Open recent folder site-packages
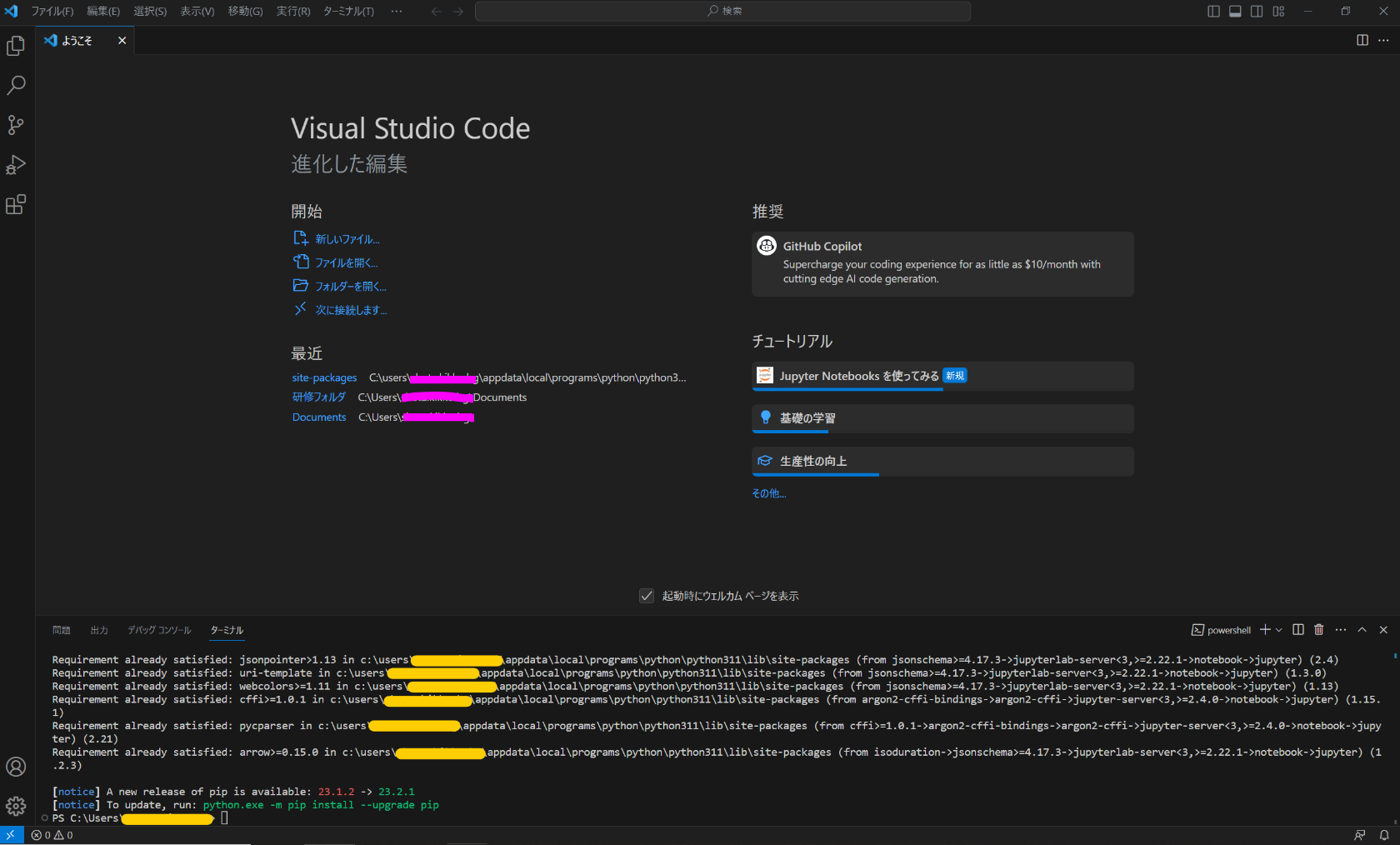This screenshot has height=845, width=1400. point(324,377)
